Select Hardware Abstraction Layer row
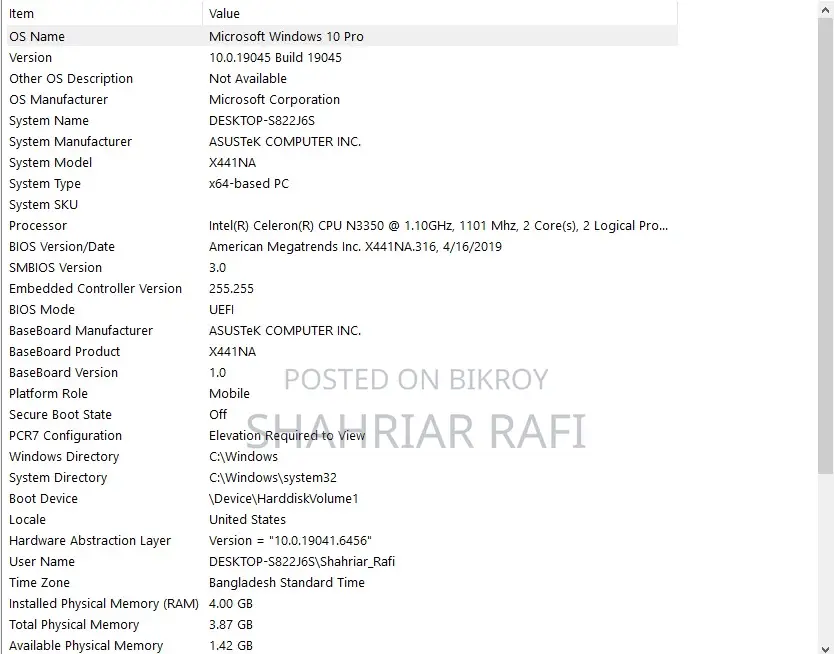The width and height of the screenshot is (834, 654). [341, 540]
